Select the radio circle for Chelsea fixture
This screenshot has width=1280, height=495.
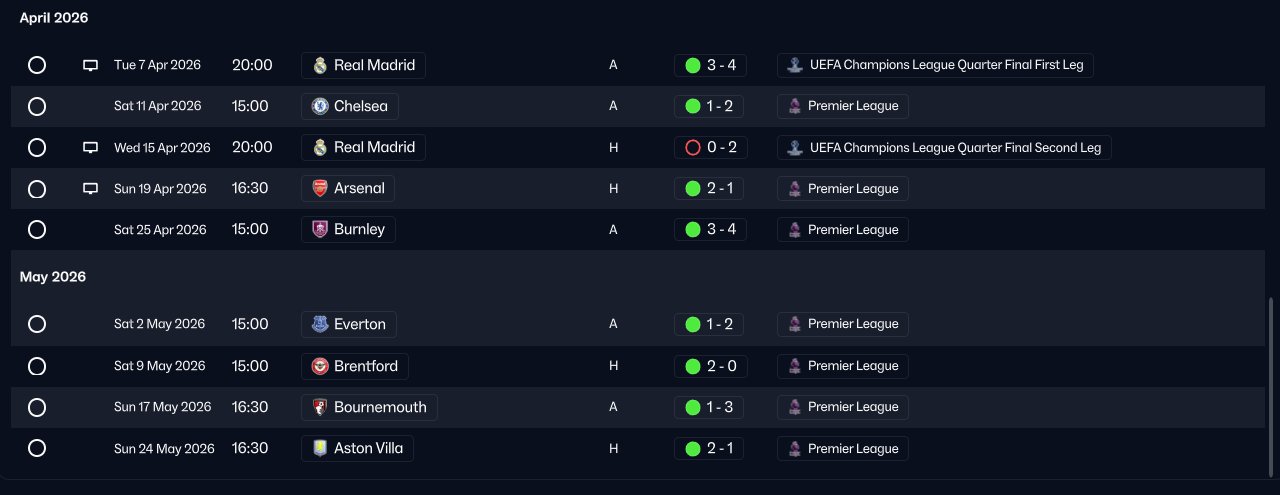pyautogui.click(x=37, y=106)
